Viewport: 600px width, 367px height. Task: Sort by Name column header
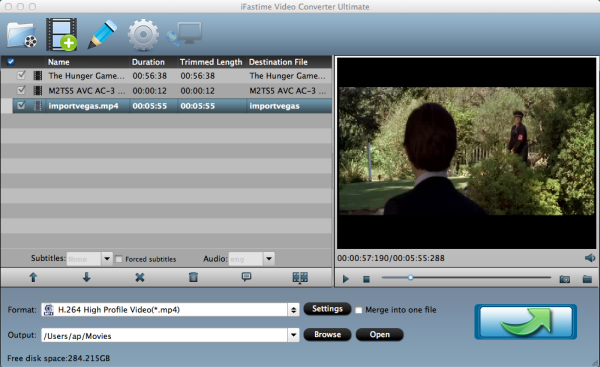[x=59, y=62]
